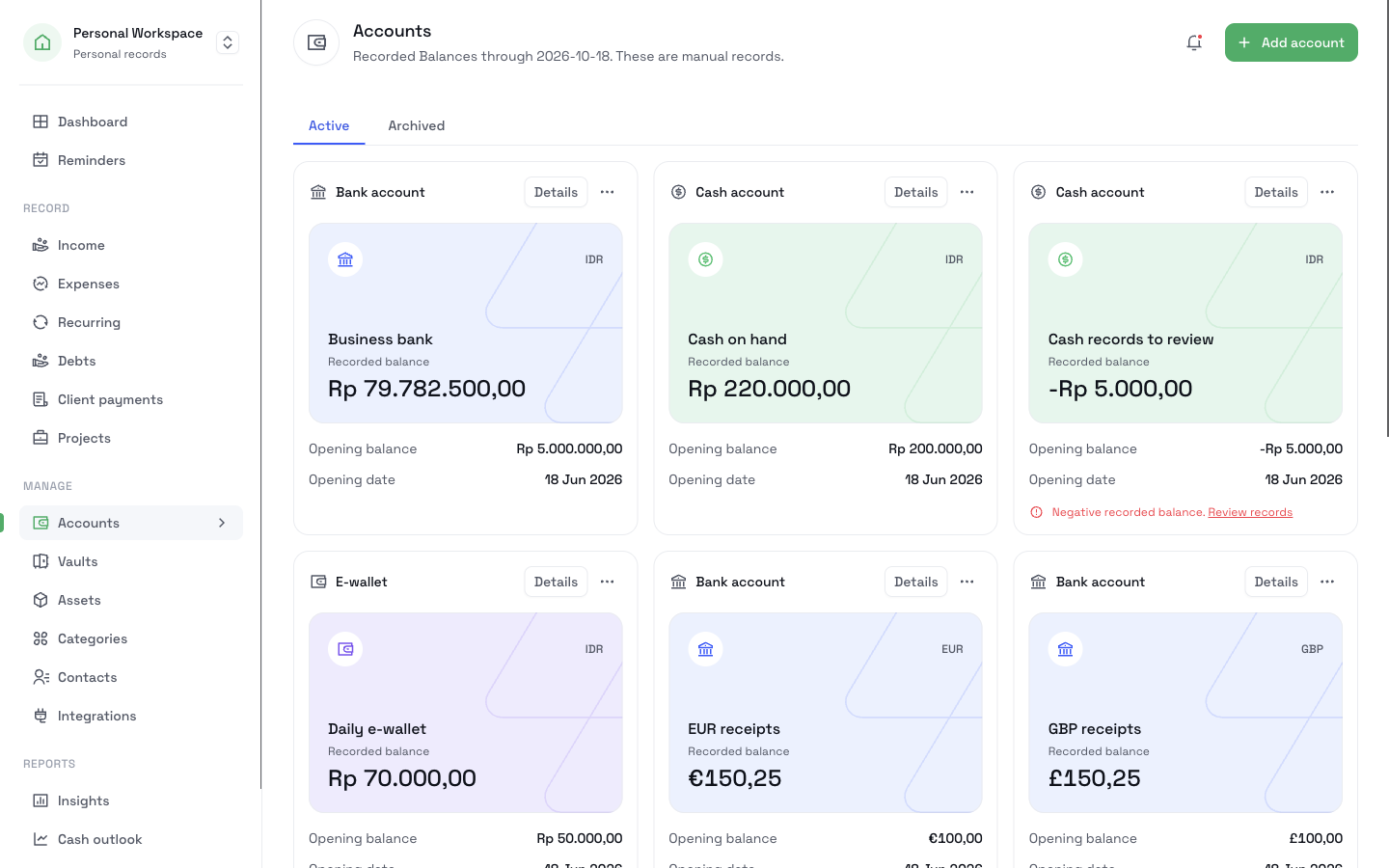The image size is (1389, 868).
Task: Click the workspace home icon
Action: pos(42,42)
